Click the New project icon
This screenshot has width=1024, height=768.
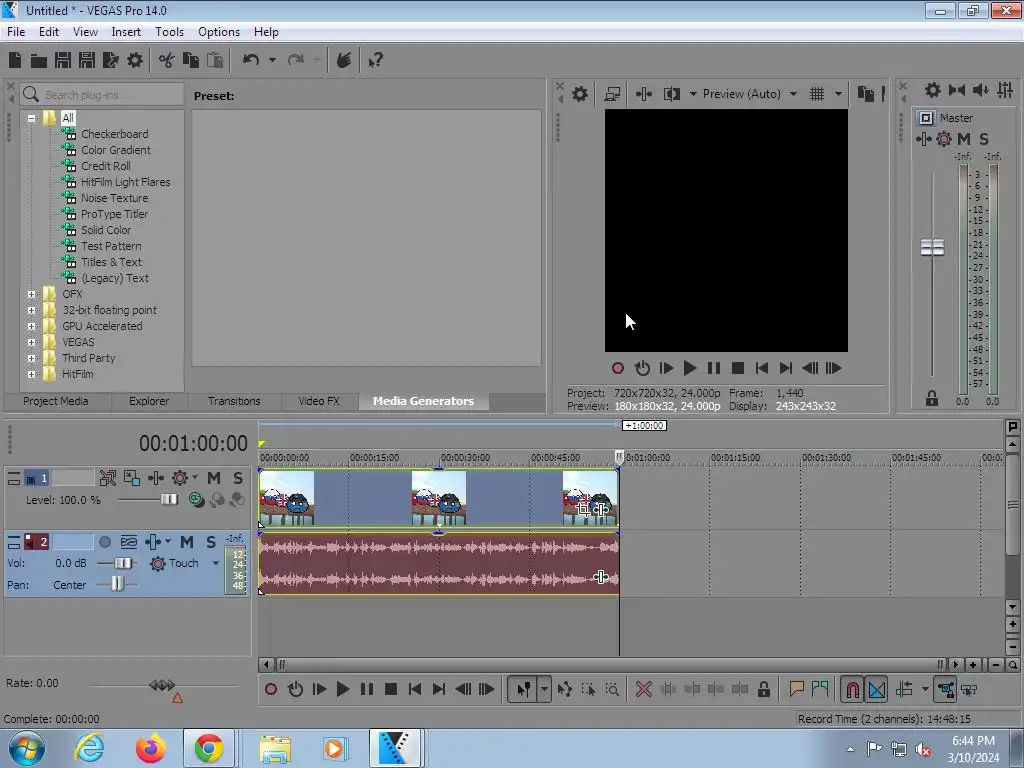click(x=15, y=61)
